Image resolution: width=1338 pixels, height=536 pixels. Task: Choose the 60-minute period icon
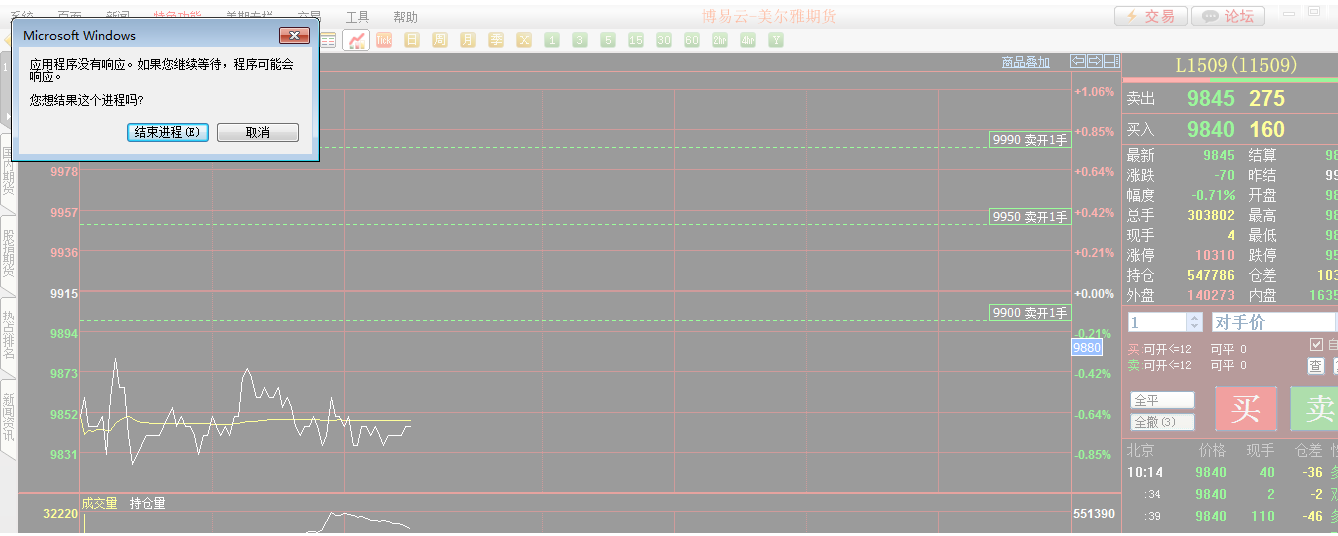click(x=692, y=40)
